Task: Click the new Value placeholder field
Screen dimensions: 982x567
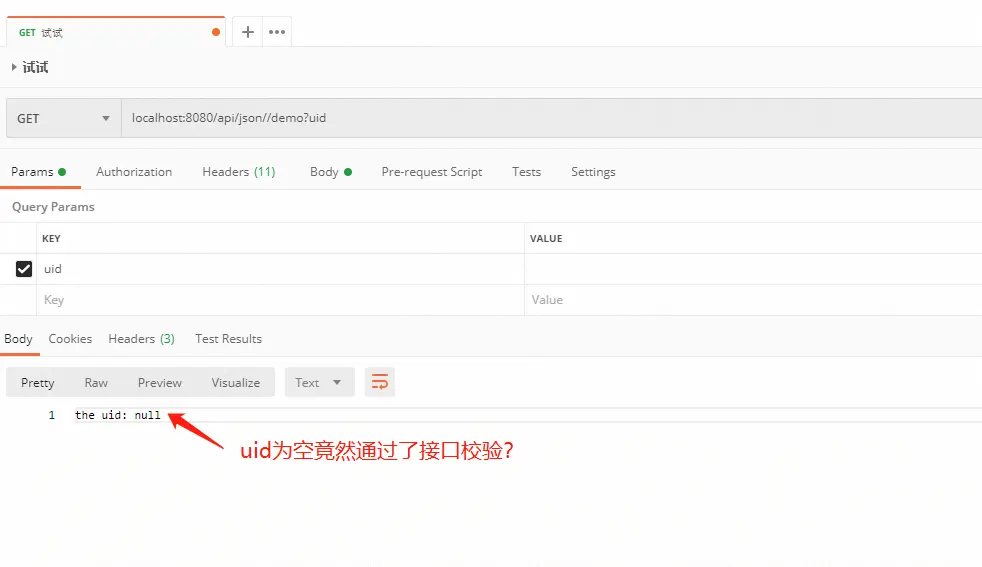Action: (753, 300)
